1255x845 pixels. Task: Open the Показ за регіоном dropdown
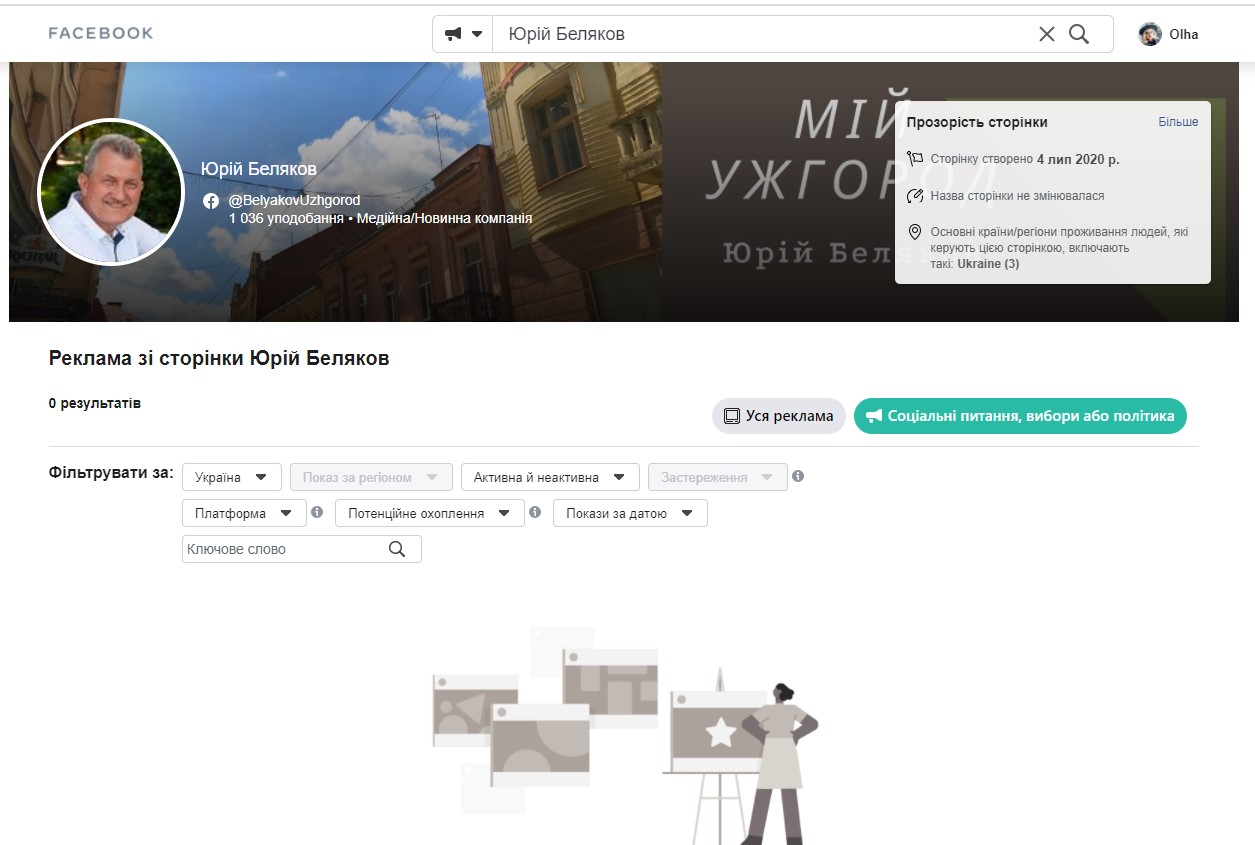(x=371, y=477)
